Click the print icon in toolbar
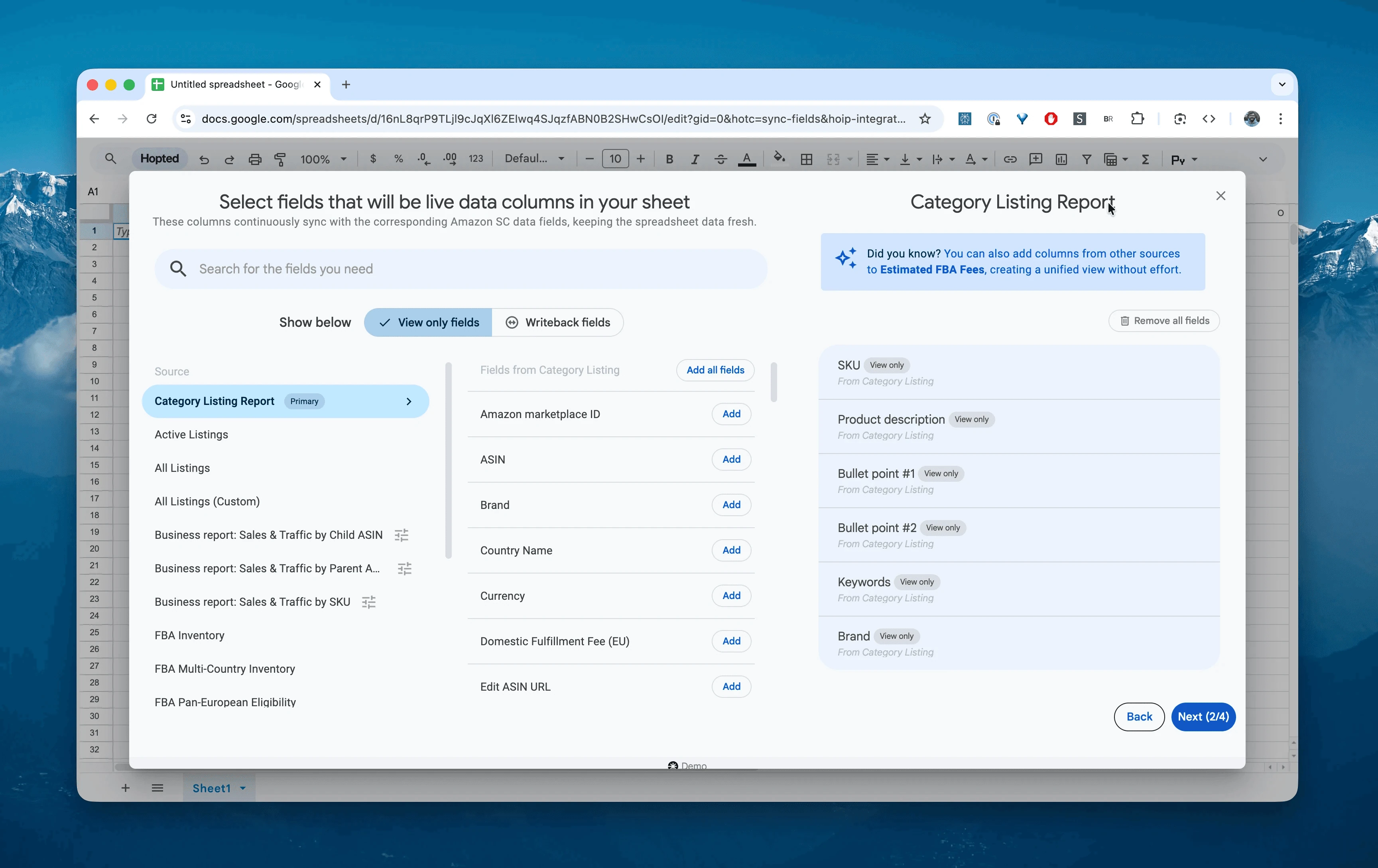 coord(255,159)
